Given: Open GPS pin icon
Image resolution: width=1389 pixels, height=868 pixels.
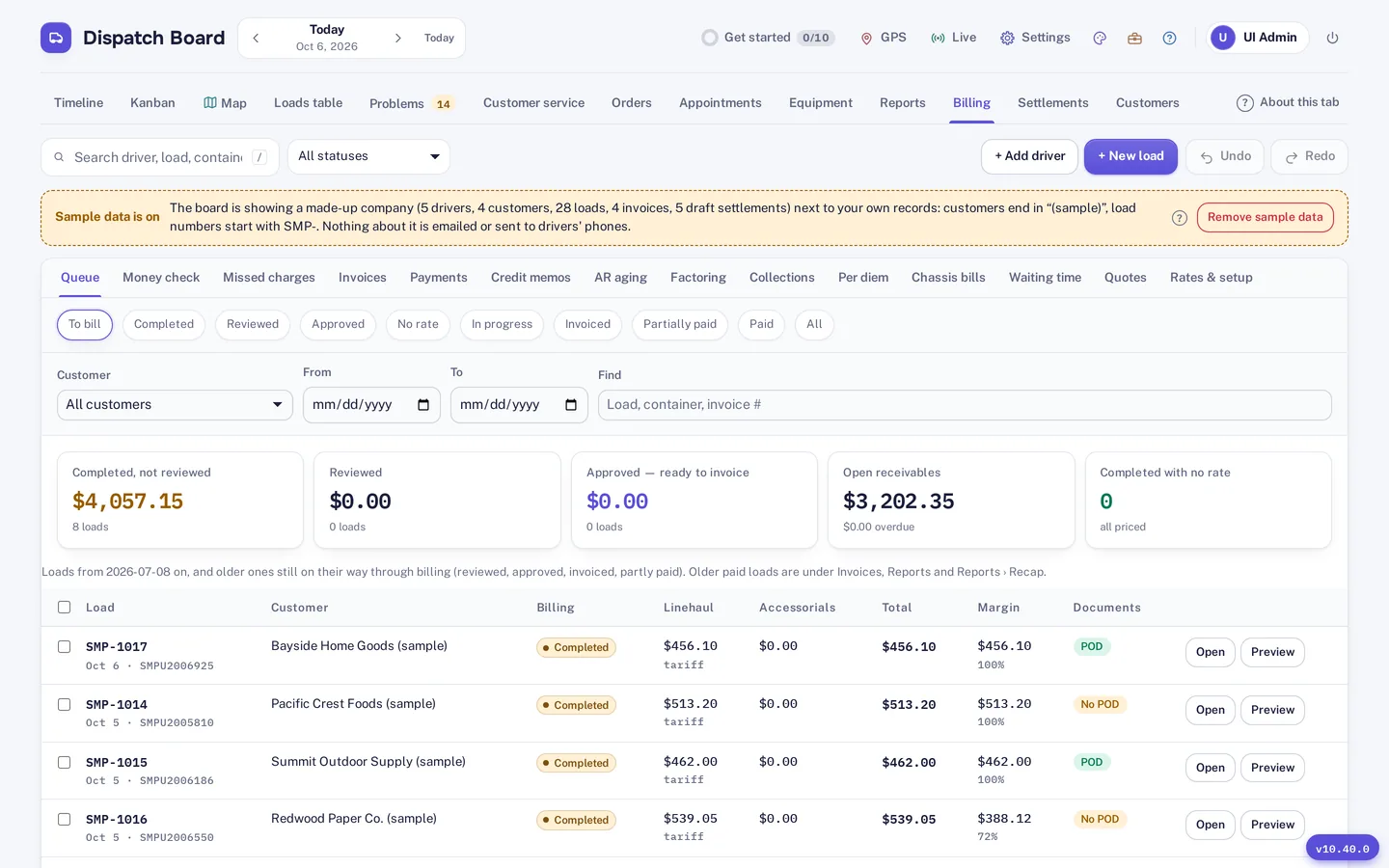Looking at the screenshot, I should tap(866, 39).
